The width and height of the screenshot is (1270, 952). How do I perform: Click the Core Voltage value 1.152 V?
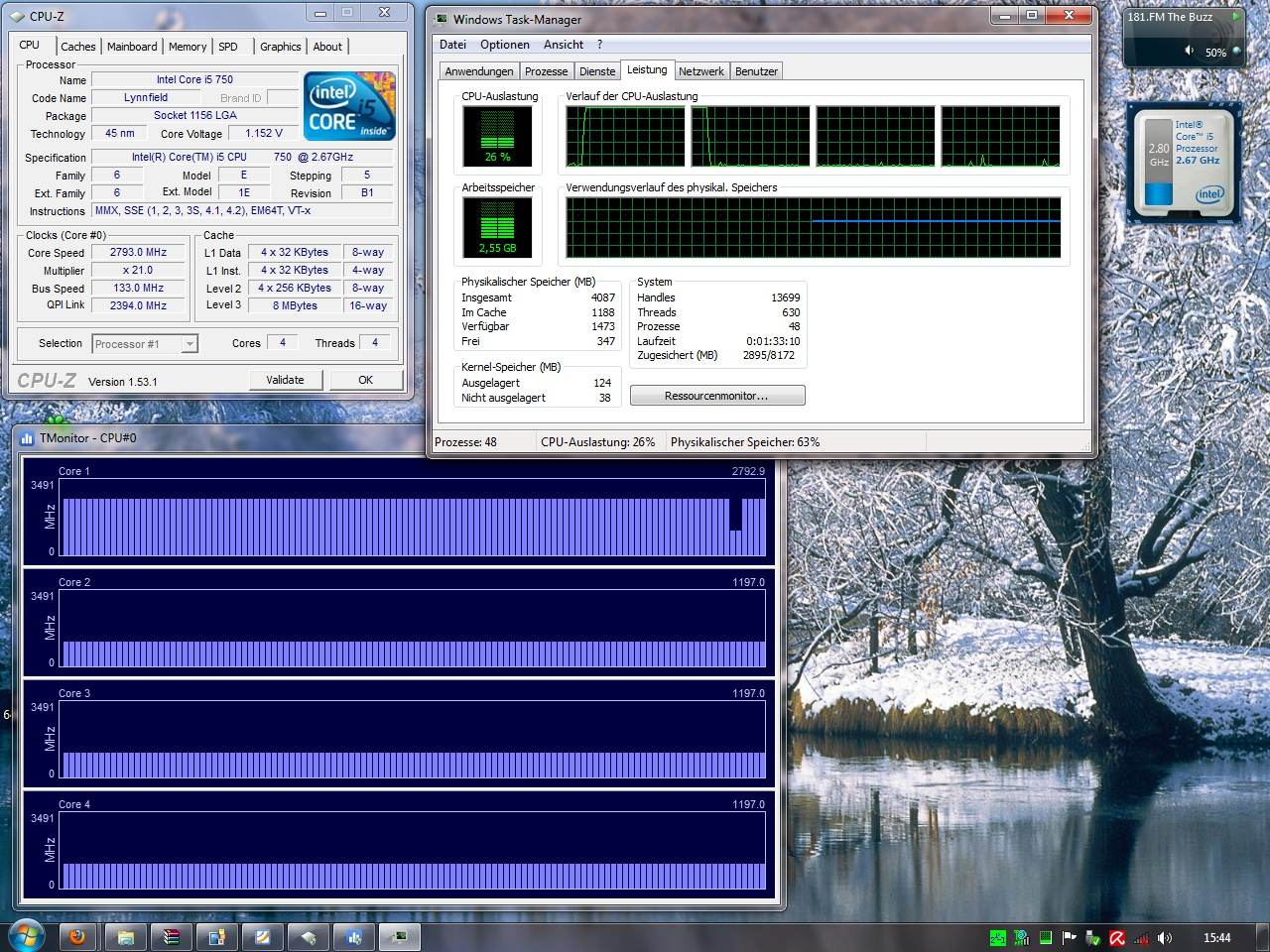click(264, 133)
